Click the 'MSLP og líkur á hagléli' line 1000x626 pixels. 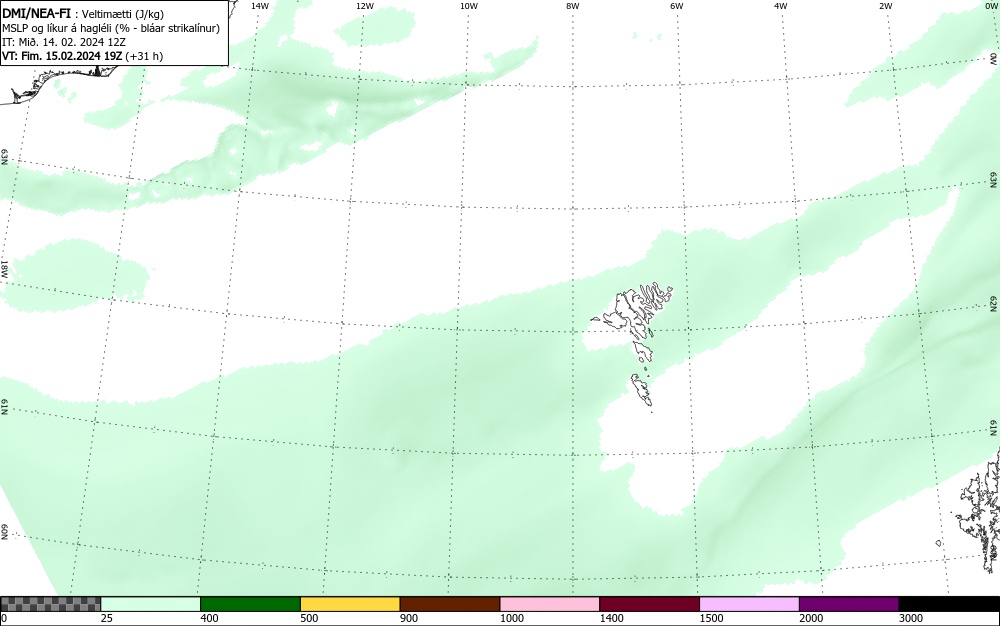coord(111,28)
